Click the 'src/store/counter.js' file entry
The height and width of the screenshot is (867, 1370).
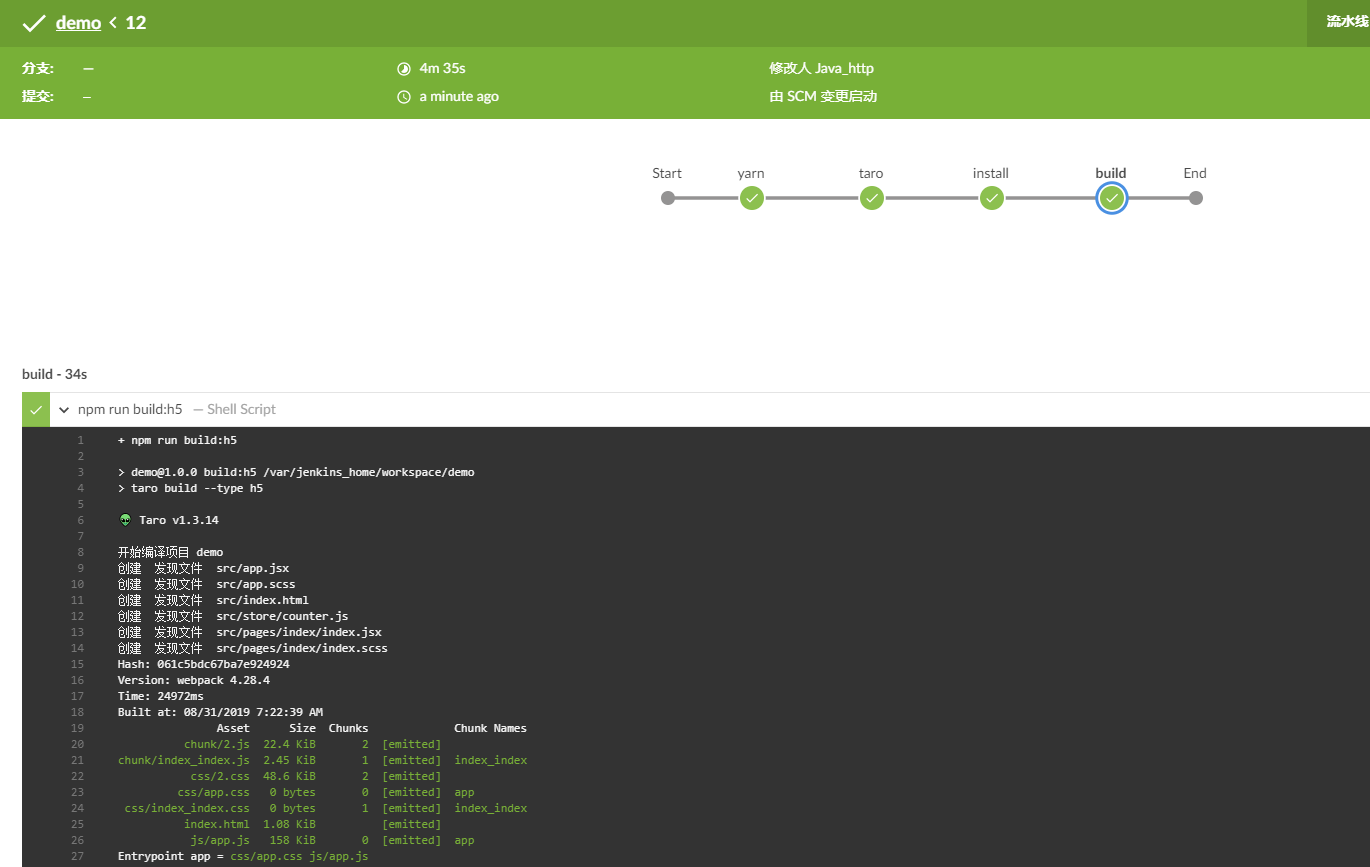pyautogui.click(x=282, y=616)
